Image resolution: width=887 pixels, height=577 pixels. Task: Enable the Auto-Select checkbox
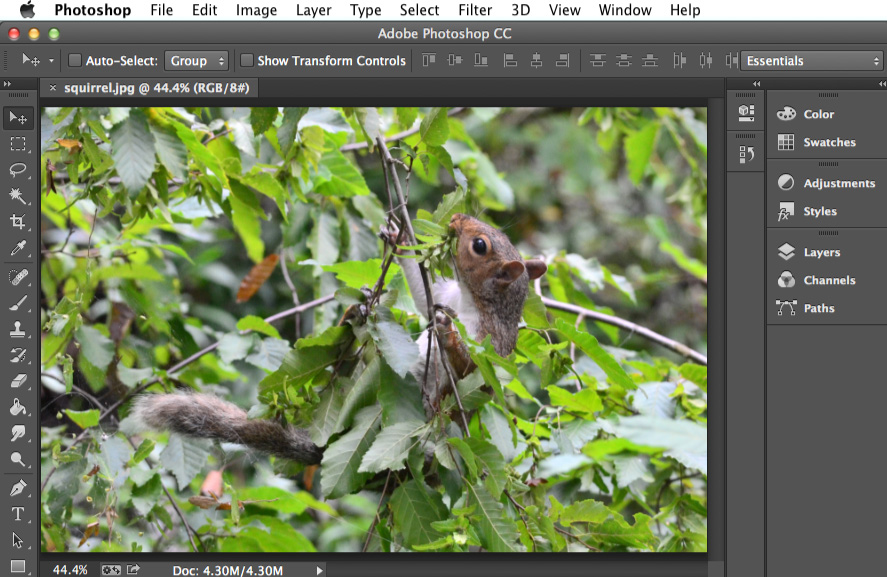(x=74, y=60)
